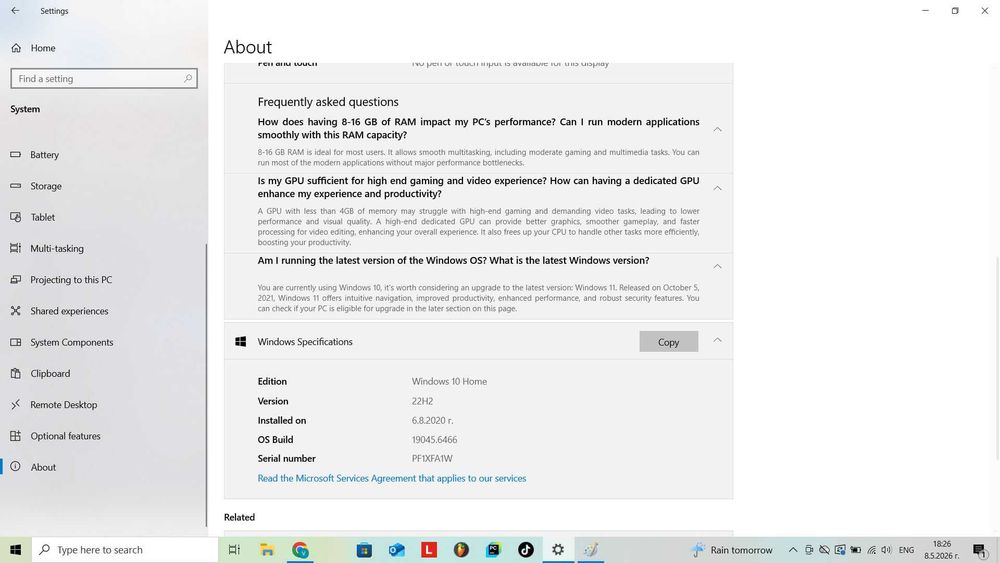Switch the ENG input language indicator
Screen dimensions: 1000x563
(x=906, y=550)
